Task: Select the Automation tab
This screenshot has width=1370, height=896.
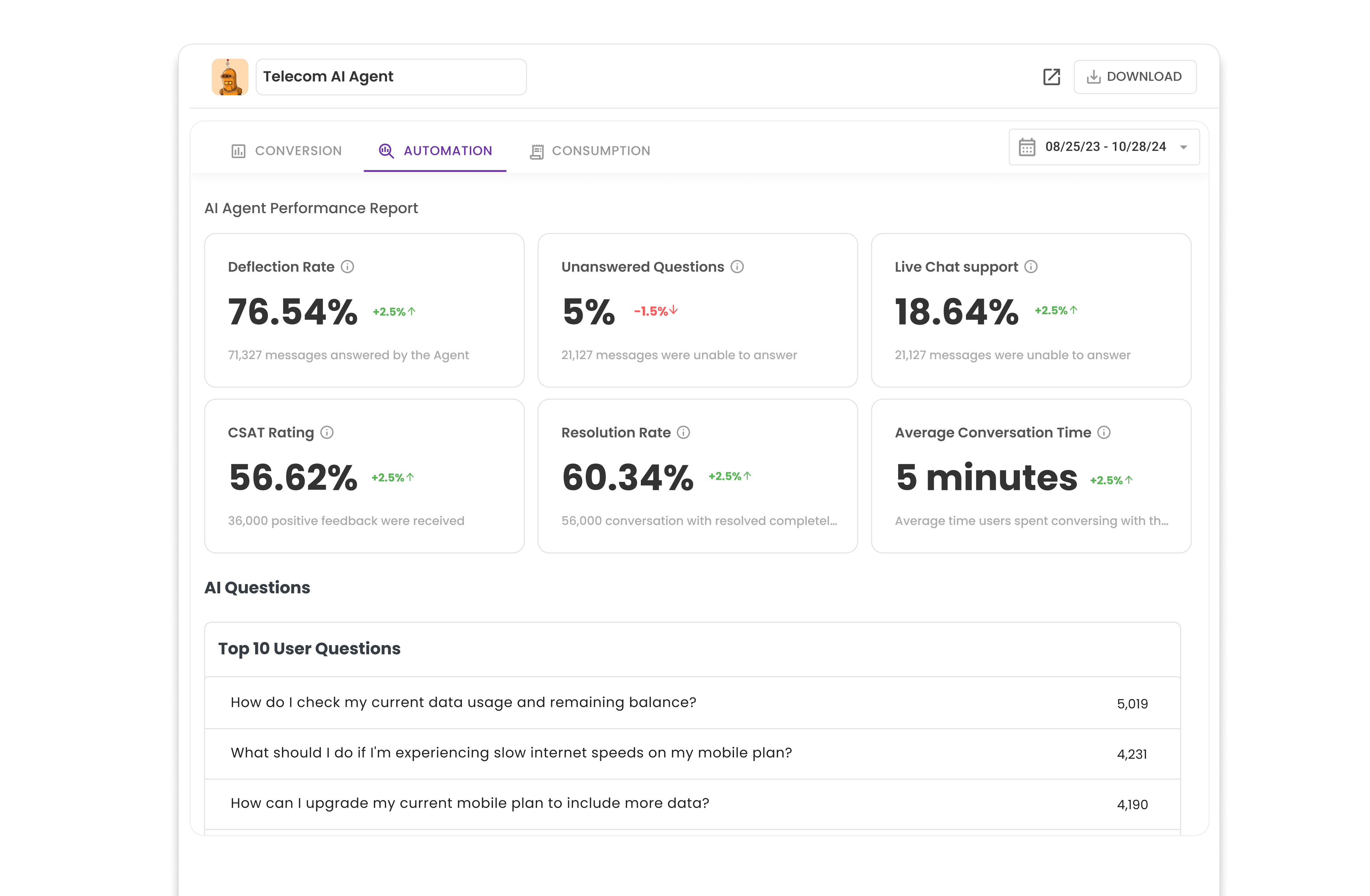Action: (x=435, y=151)
